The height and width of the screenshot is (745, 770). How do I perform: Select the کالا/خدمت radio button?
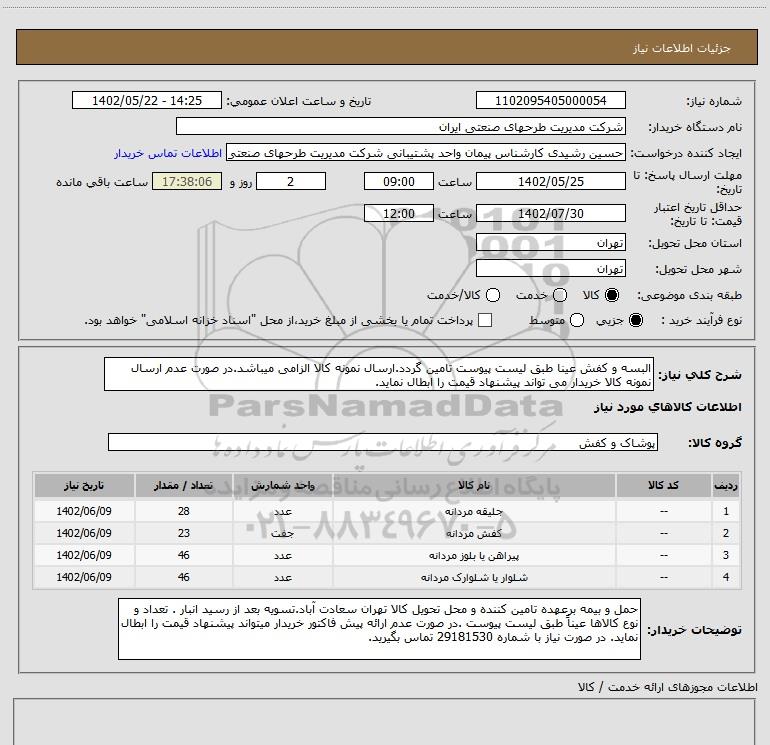coord(493,295)
